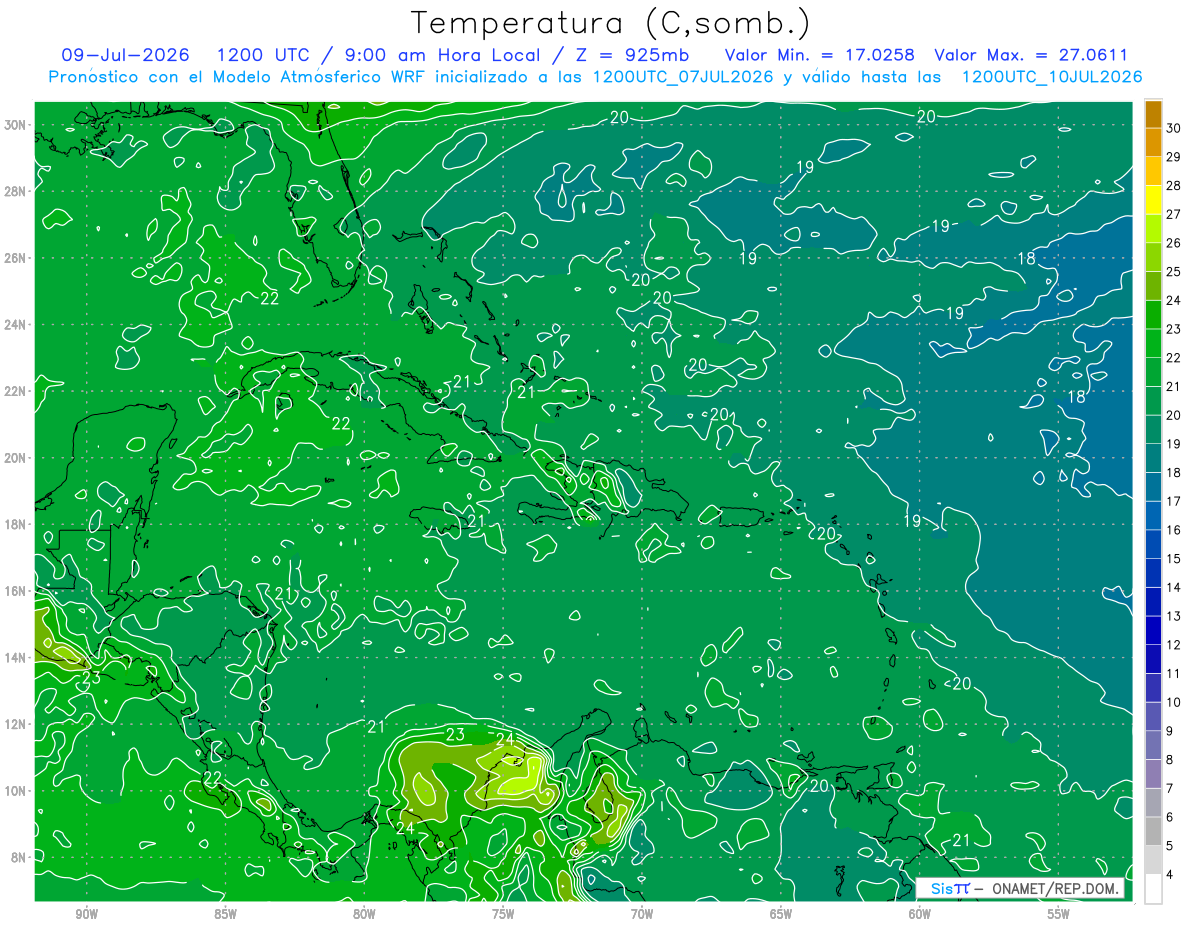Image resolution: width=1200 pixels, height=927 pixels.
Task: Click the '22N' latitude label
Action: (15, 391)
